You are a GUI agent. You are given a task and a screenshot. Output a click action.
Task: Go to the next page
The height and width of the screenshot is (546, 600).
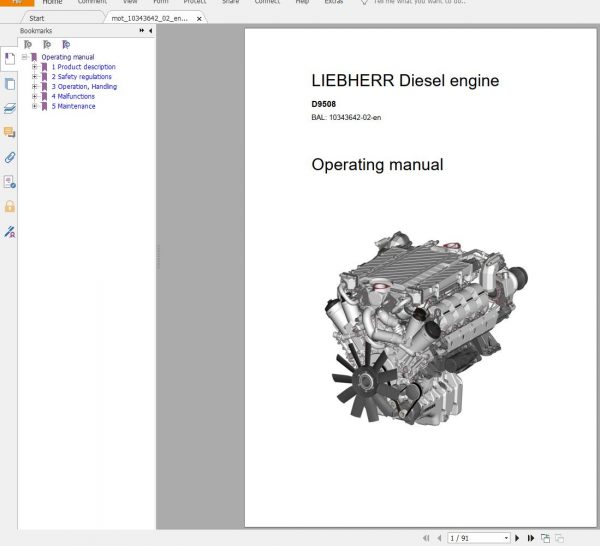click(x=517, y=538)
